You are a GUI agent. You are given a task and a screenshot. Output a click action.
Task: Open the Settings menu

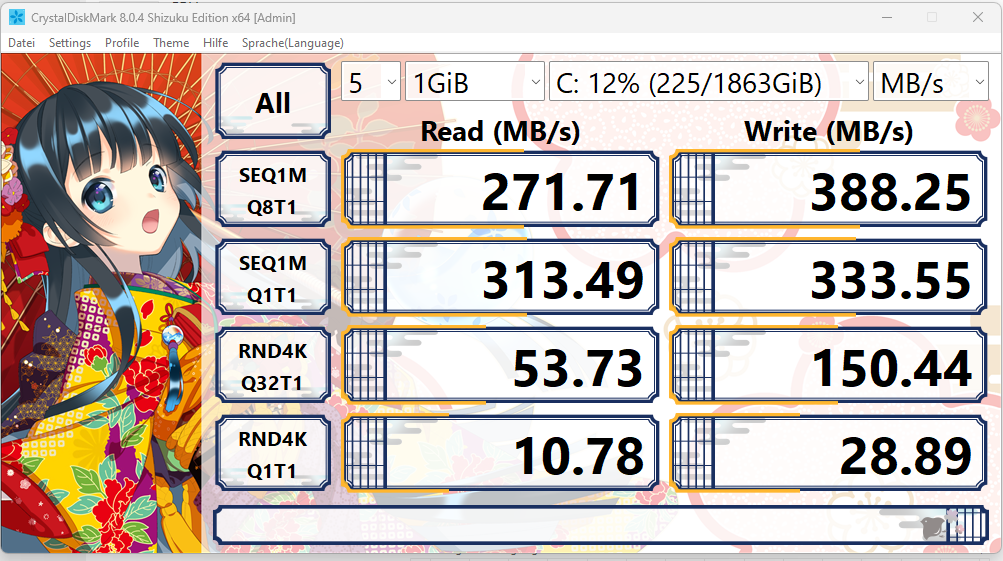tap(70, 43)
